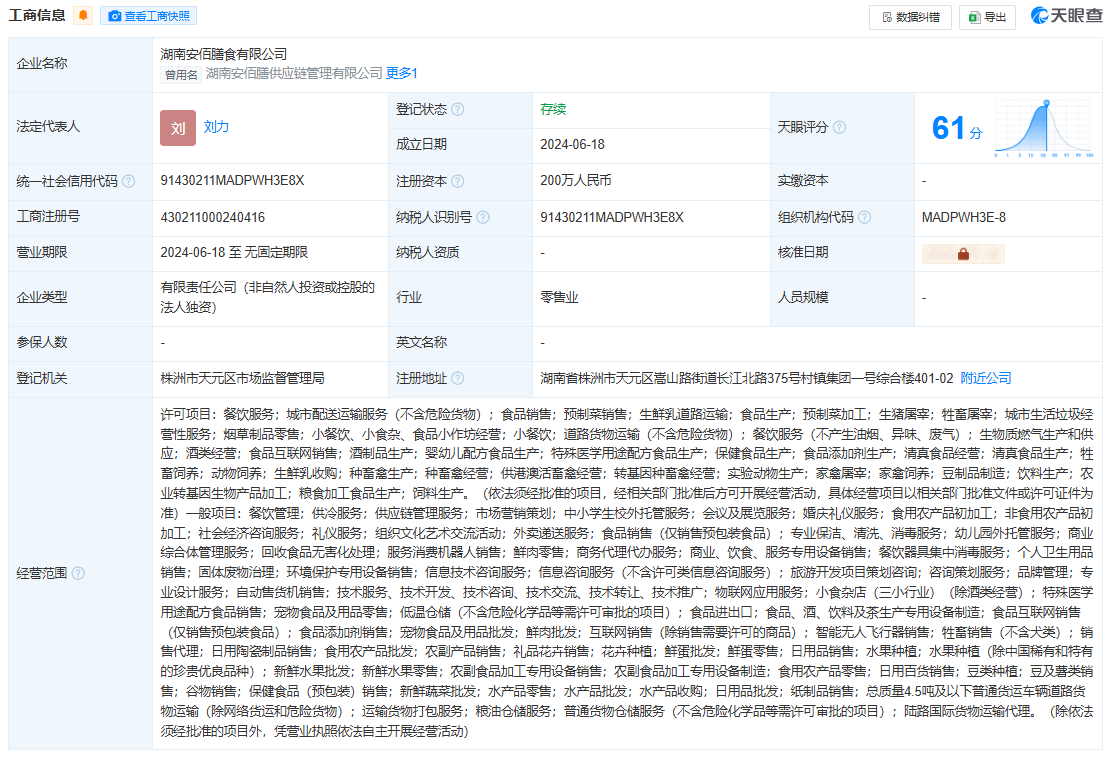The image size is (1115, 758).
Task: Open legal representative 刘力 link
Action: coord(216,127)
